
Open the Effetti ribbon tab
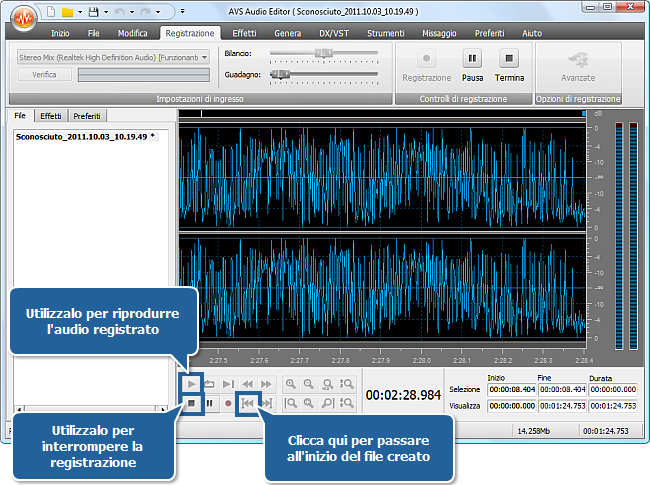(244, 33)
